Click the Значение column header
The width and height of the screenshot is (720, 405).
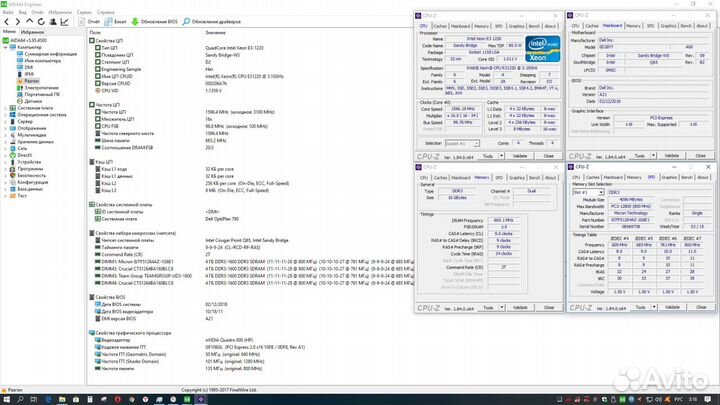point(215,33)
